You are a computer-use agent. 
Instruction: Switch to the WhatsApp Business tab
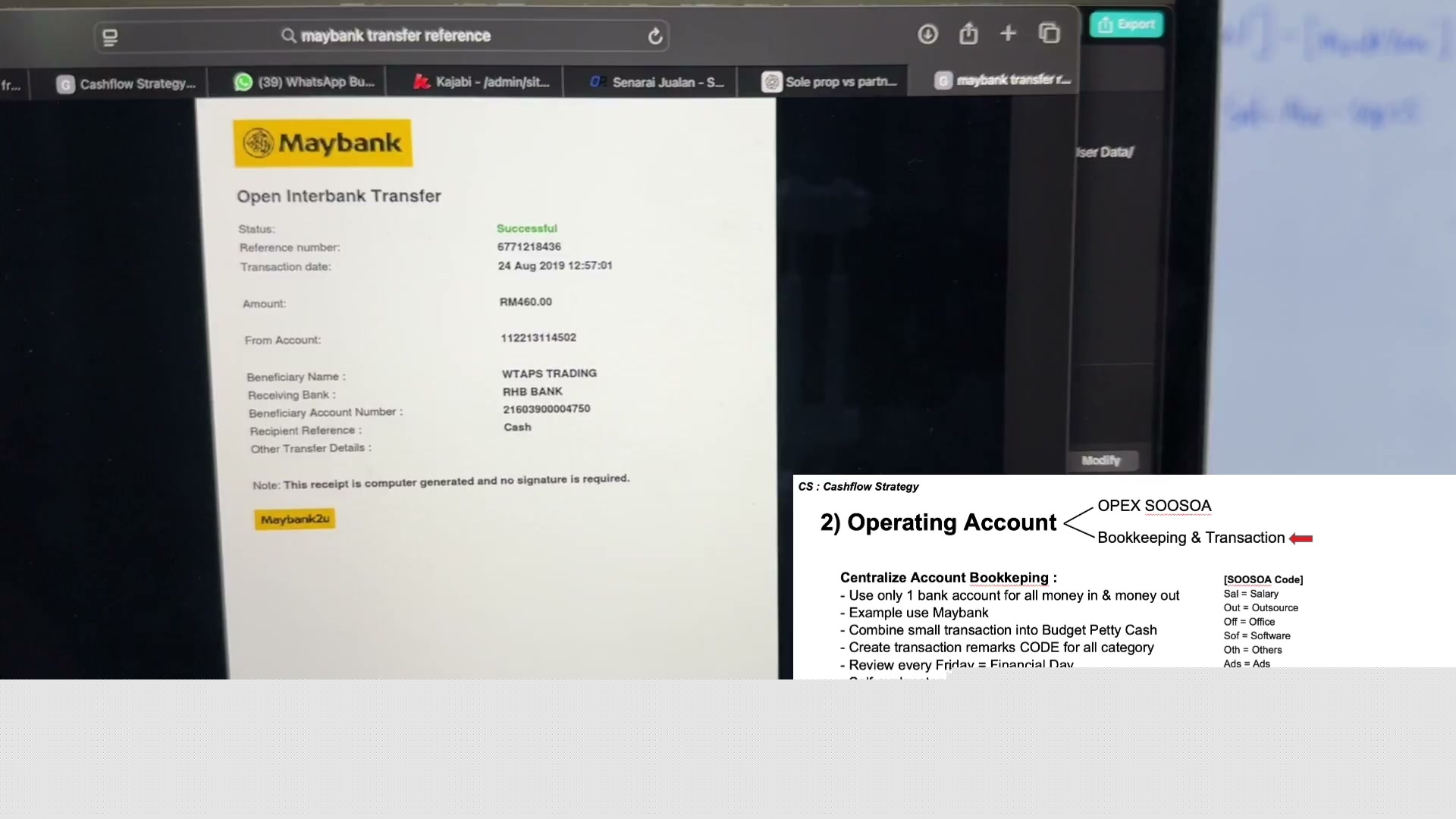[x=303, y=82]
